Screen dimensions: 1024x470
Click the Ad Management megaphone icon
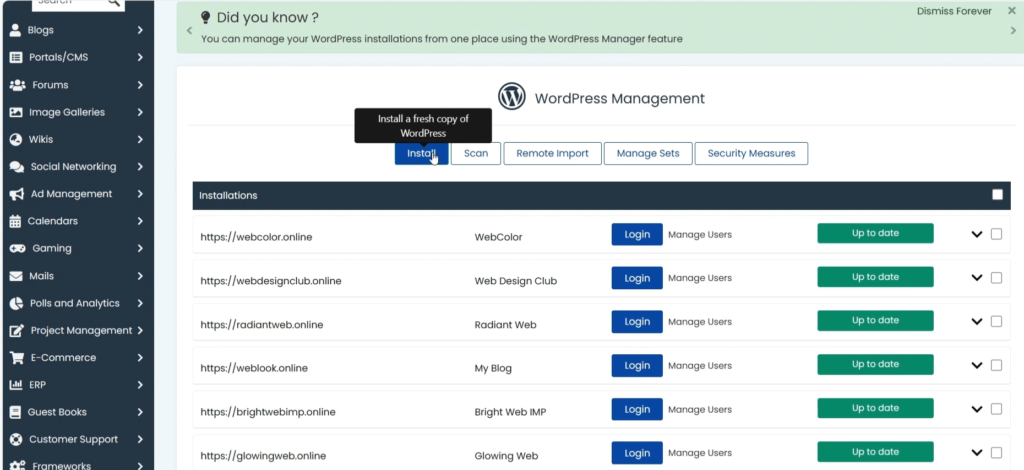click(17, 194)
